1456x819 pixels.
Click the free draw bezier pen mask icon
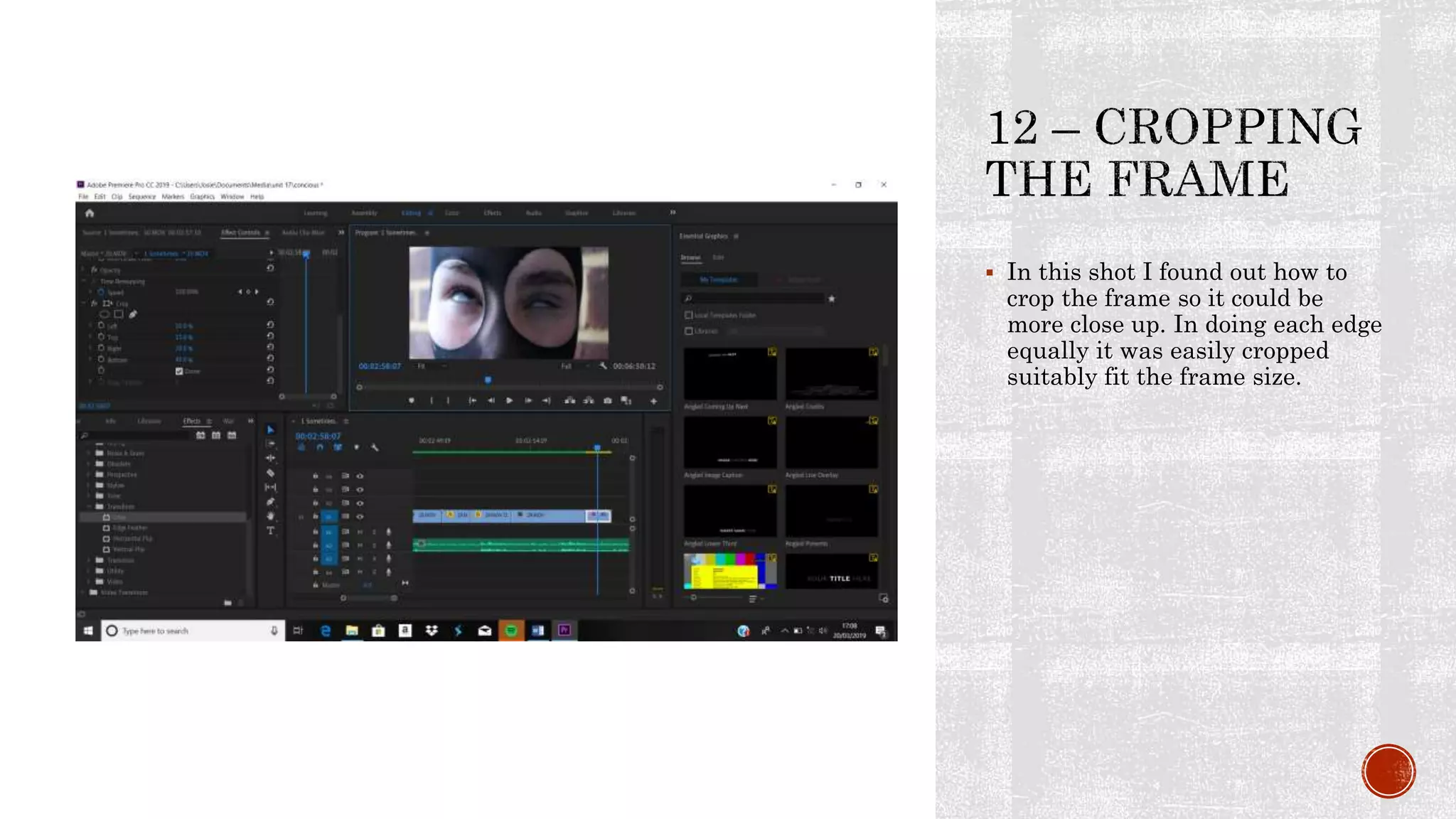pyautogui.click(x=133, y=314)
